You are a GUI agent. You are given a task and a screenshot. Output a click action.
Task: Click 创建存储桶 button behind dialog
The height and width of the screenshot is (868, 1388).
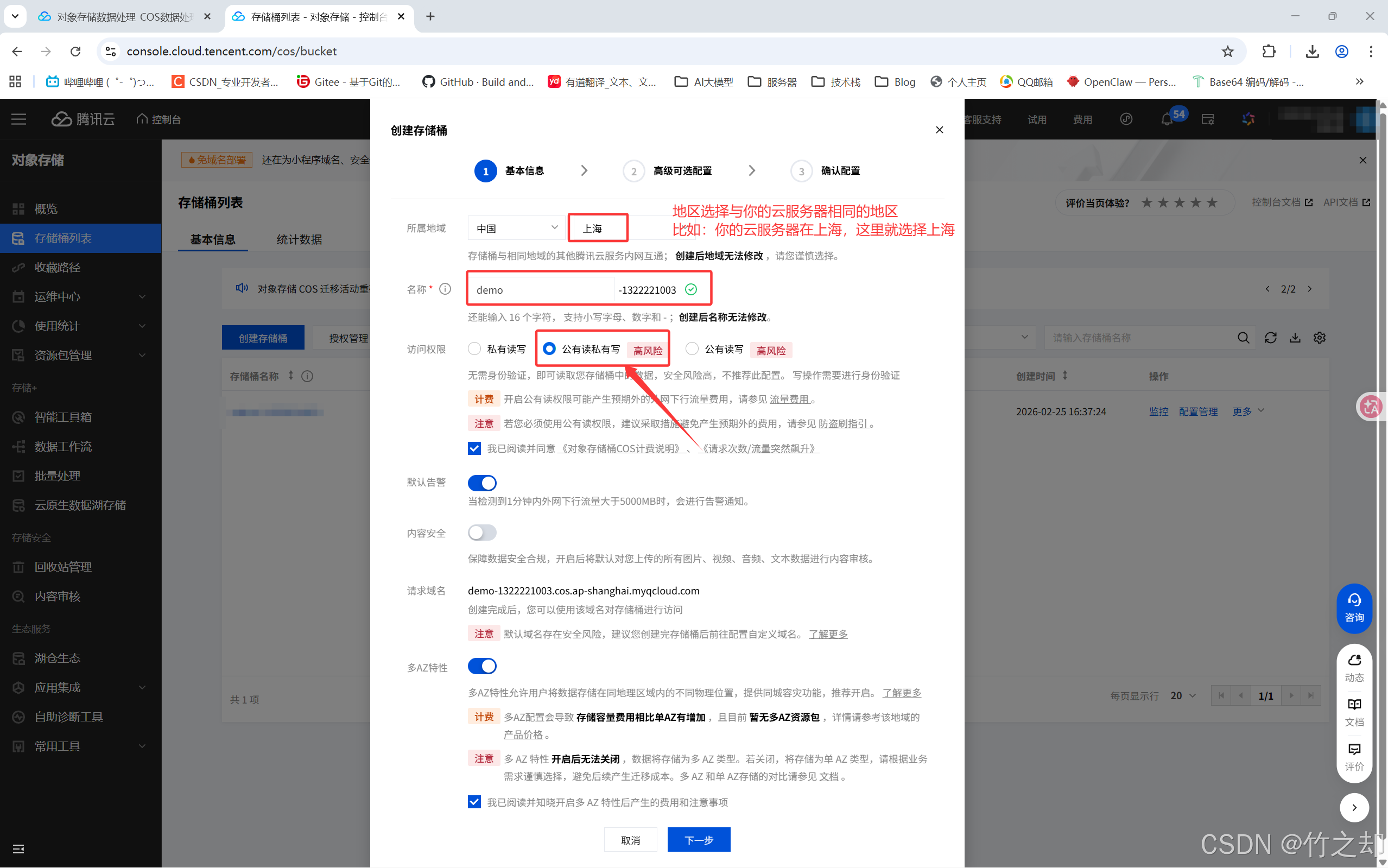[x=263, y=338]
